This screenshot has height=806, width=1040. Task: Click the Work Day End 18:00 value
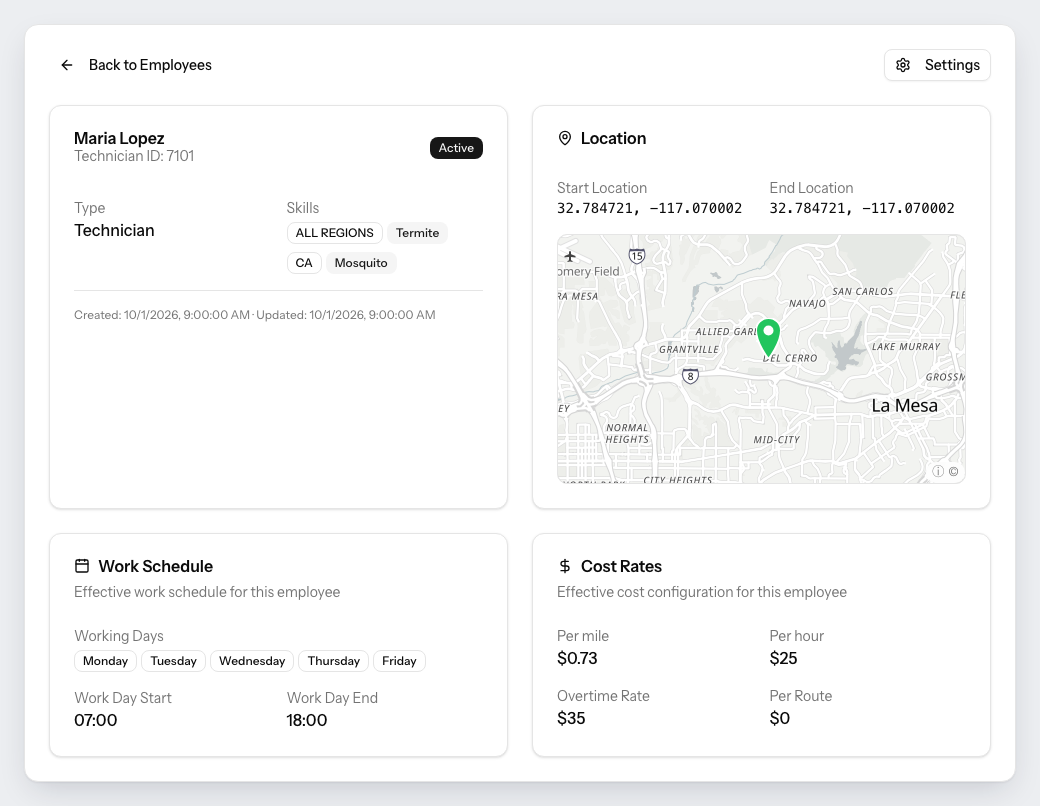click(x=306, y=720)
